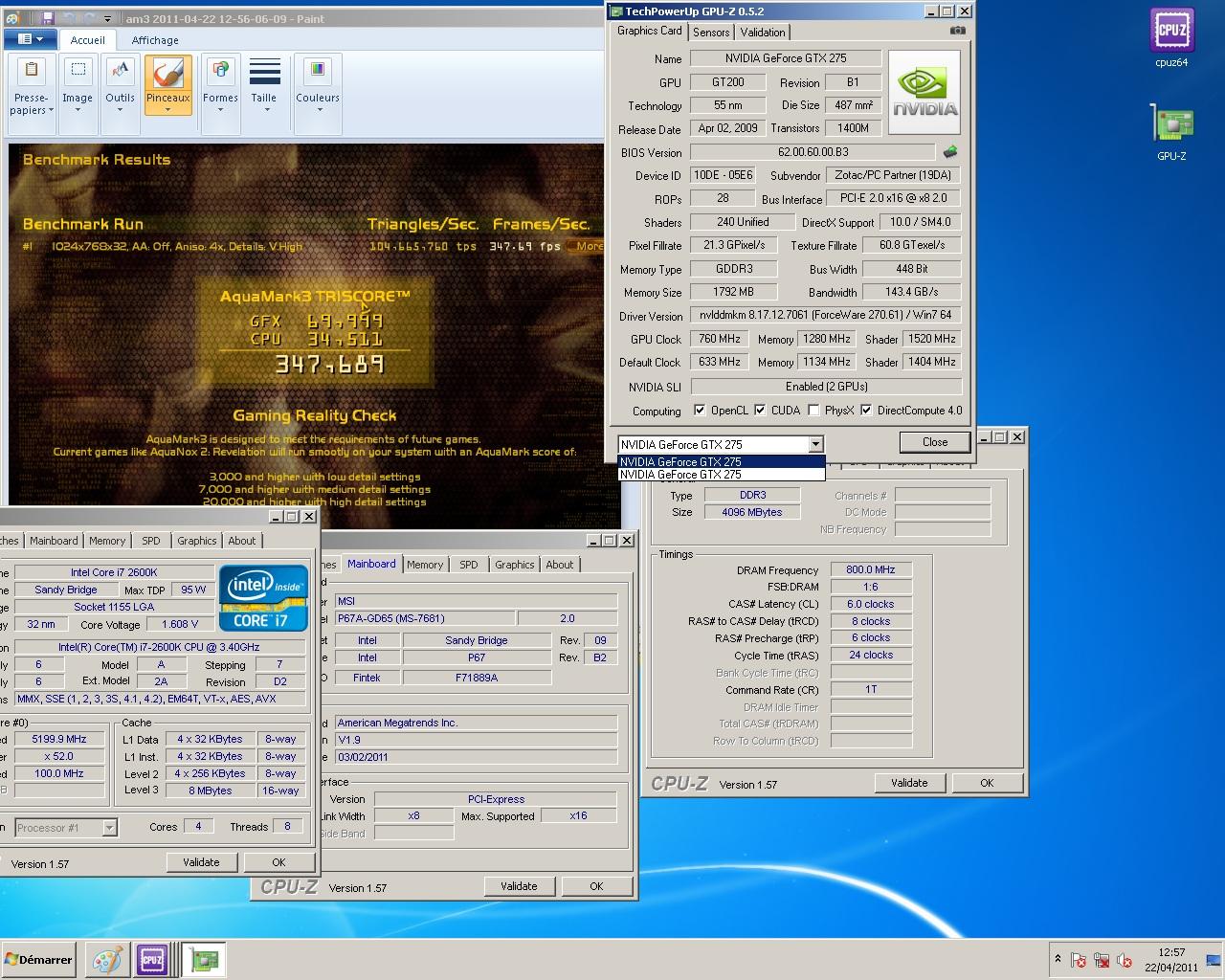The image size is (1225, 980).
Task: Click the Démarrer start button
Action: pos(39,960)
